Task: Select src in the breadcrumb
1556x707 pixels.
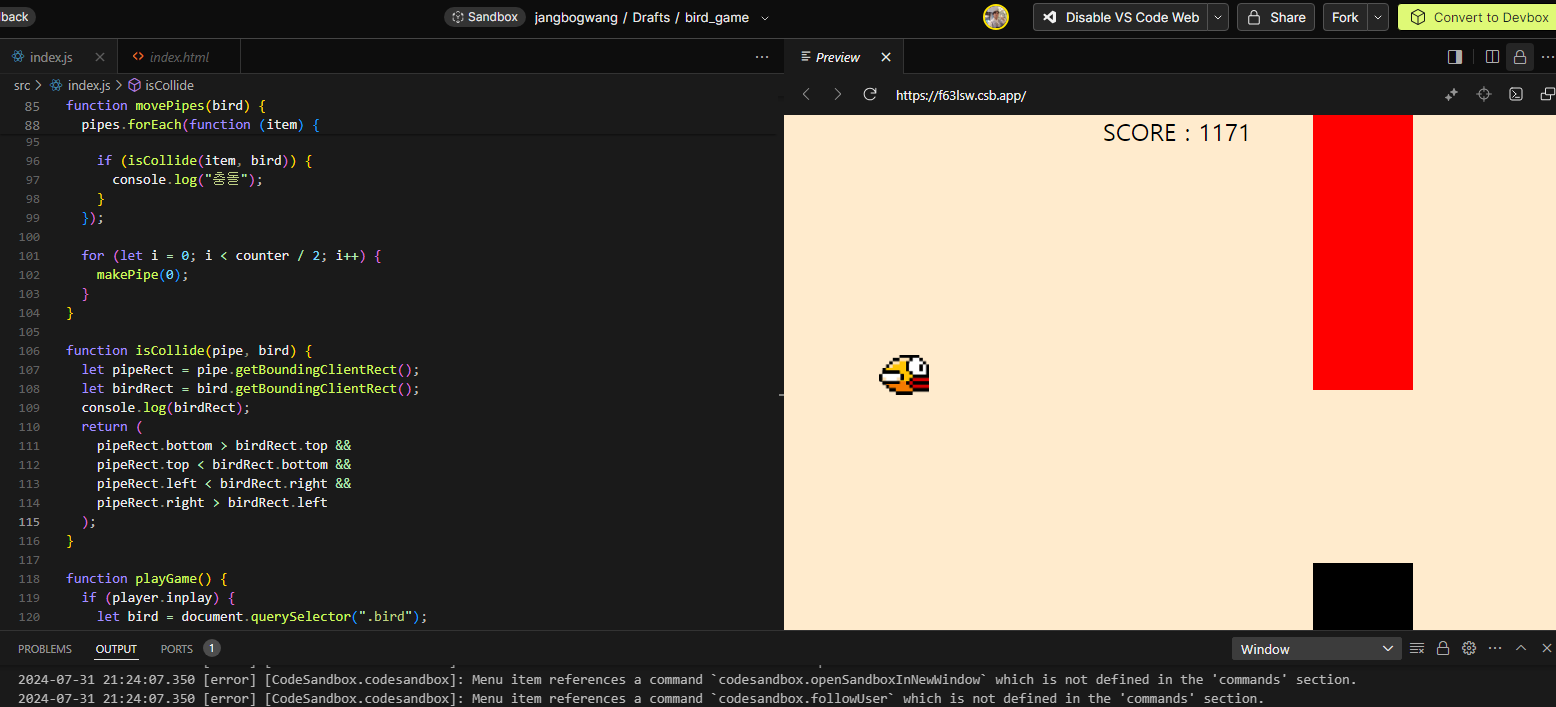Action: click(x=22, y=86)
